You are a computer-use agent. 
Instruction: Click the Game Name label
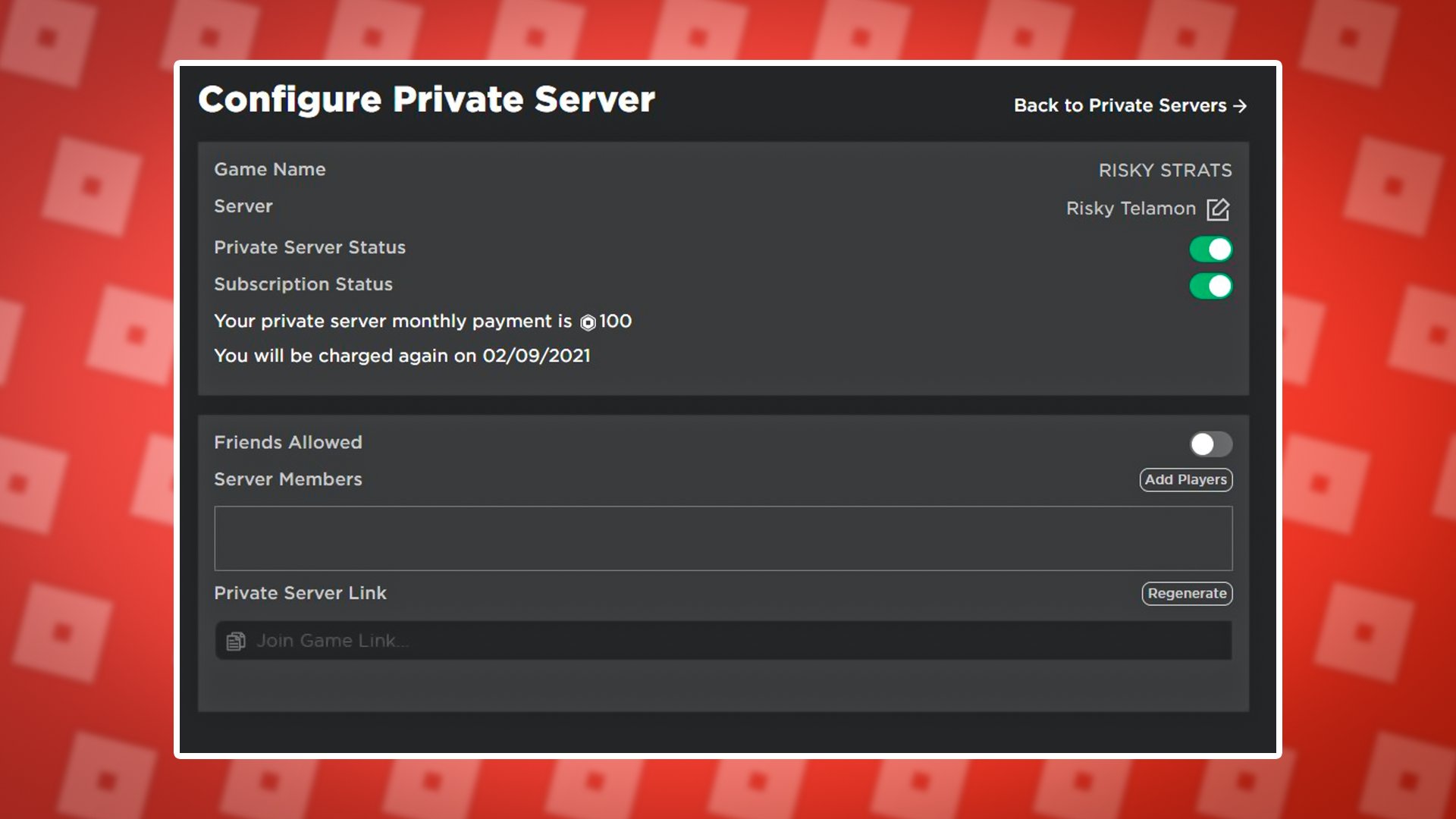click(270, 169)
